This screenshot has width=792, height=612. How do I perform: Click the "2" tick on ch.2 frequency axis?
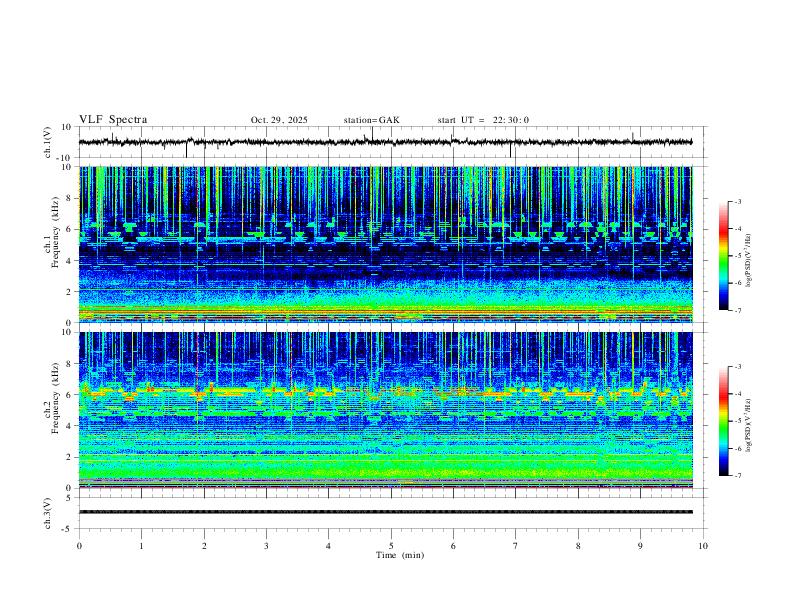point(70,457)
